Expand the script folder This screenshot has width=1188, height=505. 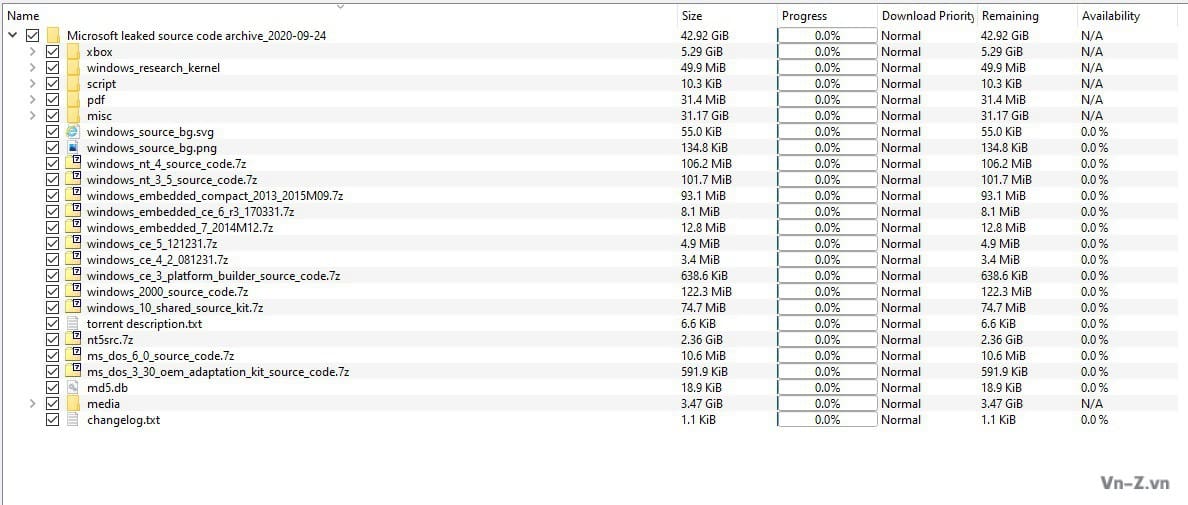32,83
